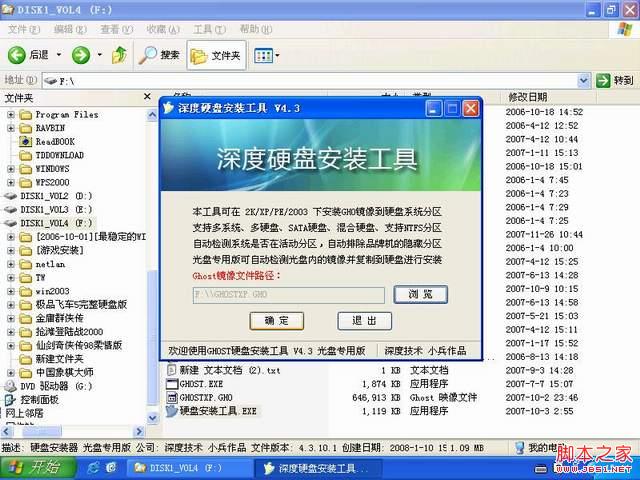Open the 帮助(H) menu
This screenshot has width=640, height=480.
point(256,29)
